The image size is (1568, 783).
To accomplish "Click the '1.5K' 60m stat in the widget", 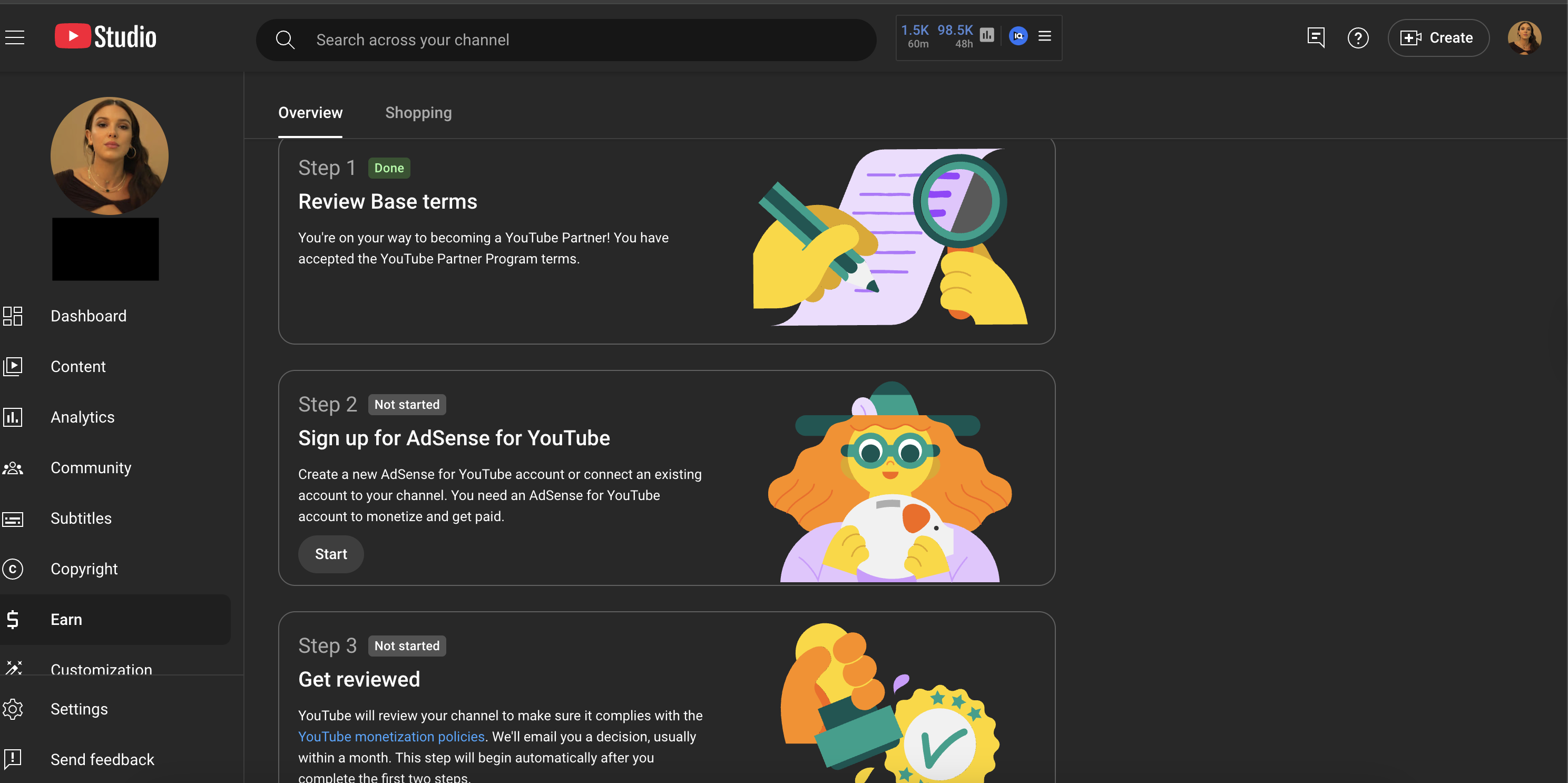I will (916, 36).
